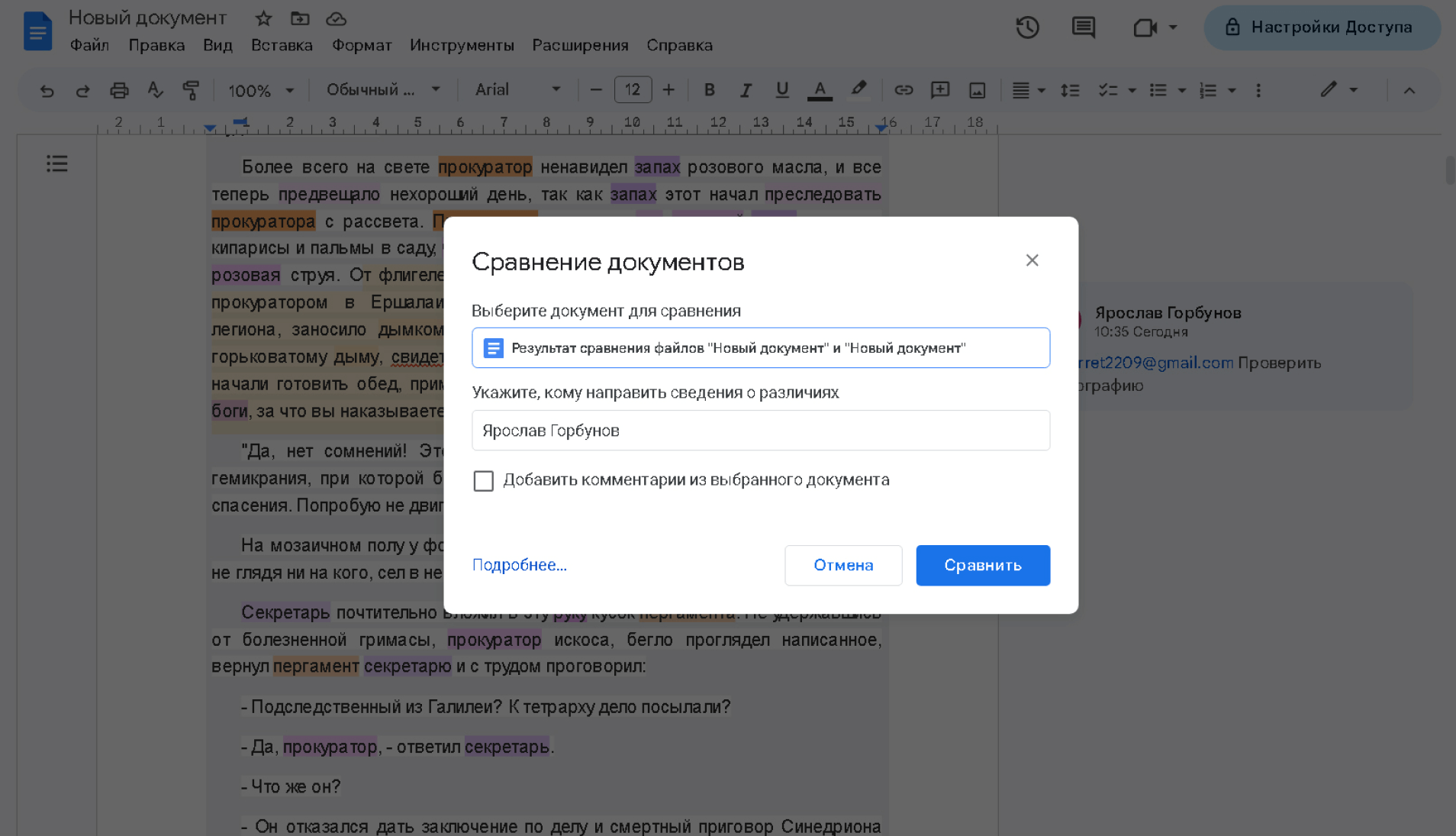
Task: Click the insert image icon
Action: pyautogui.click(x=977, y=90)
